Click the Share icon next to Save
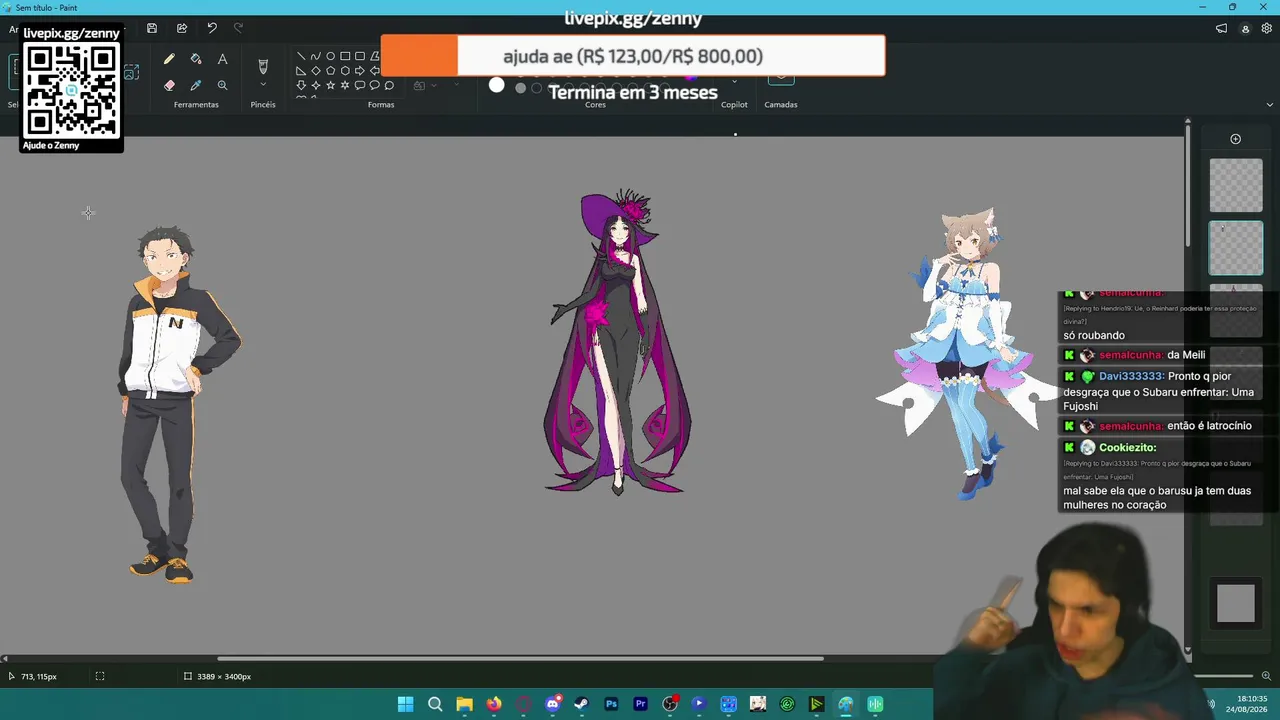1280x720 pixels. (x=182, y=28)
